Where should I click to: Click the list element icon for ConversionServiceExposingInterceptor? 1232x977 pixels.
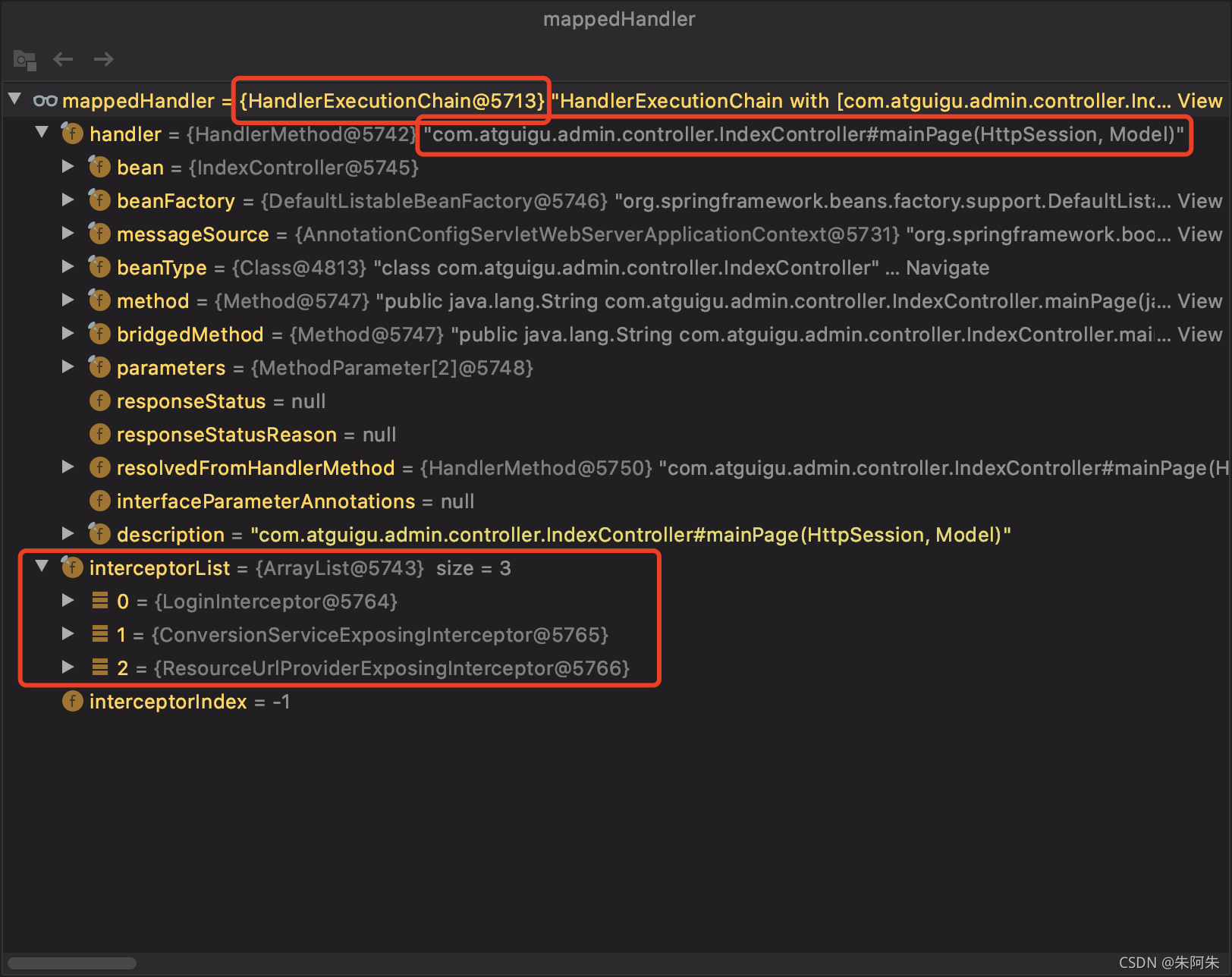click(99, 635)
